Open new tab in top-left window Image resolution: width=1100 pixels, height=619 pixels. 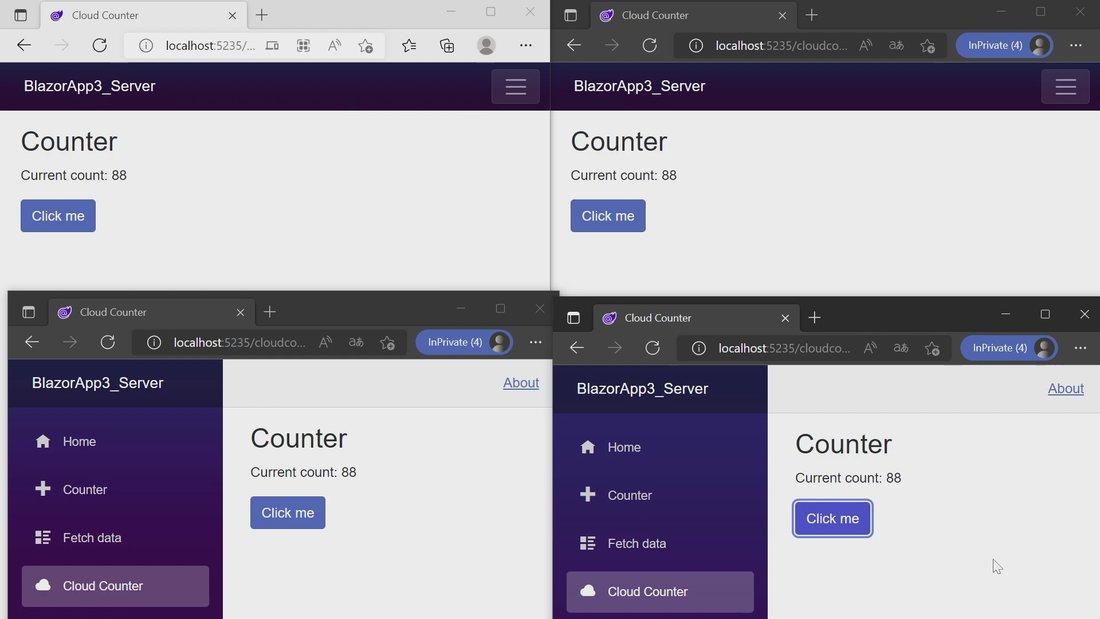262,15
